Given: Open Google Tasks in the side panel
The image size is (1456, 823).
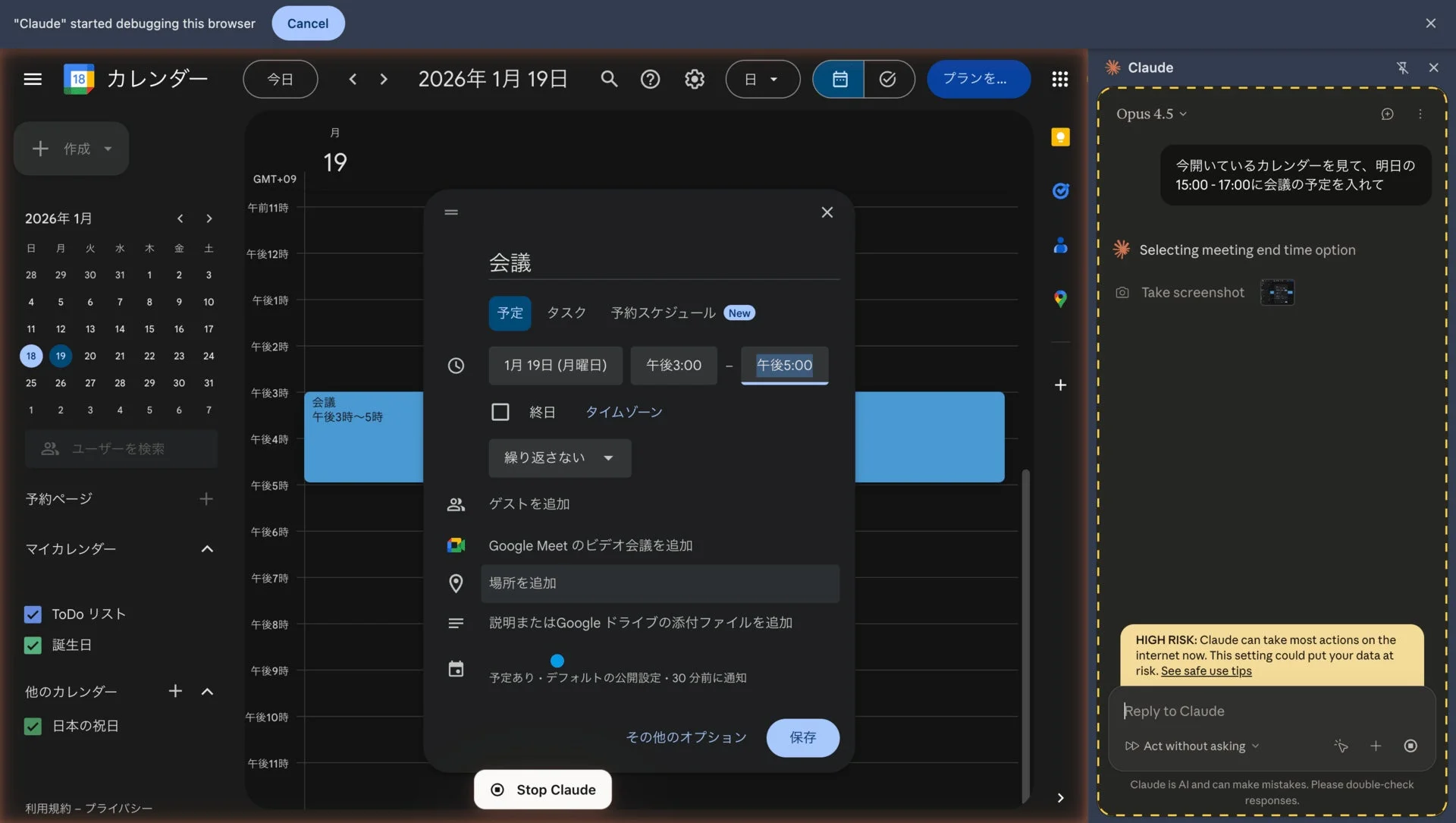Looking at the screenshot, I should [1061, 191].
